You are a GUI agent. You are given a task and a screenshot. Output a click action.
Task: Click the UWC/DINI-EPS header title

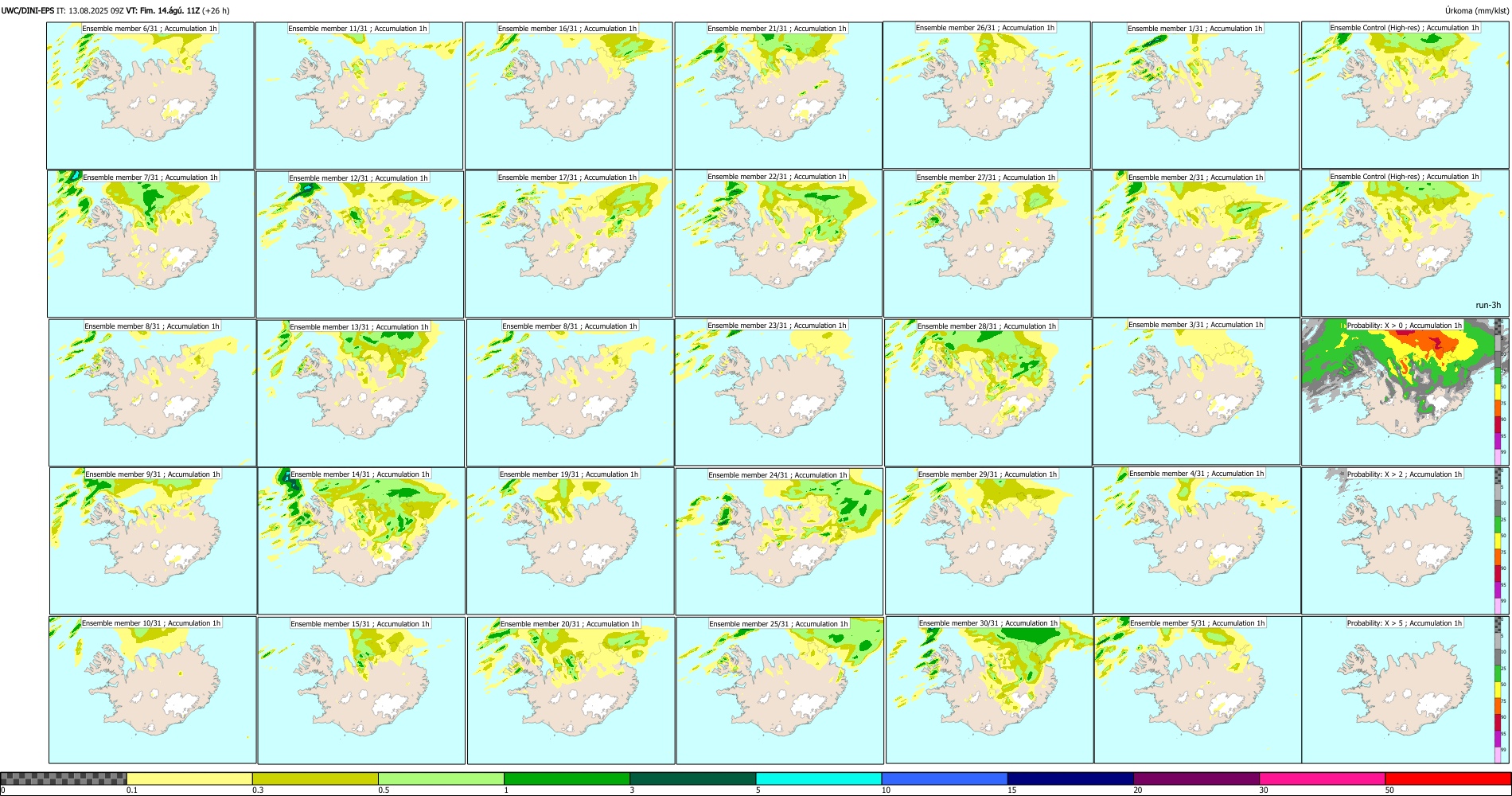coord(28,10)
